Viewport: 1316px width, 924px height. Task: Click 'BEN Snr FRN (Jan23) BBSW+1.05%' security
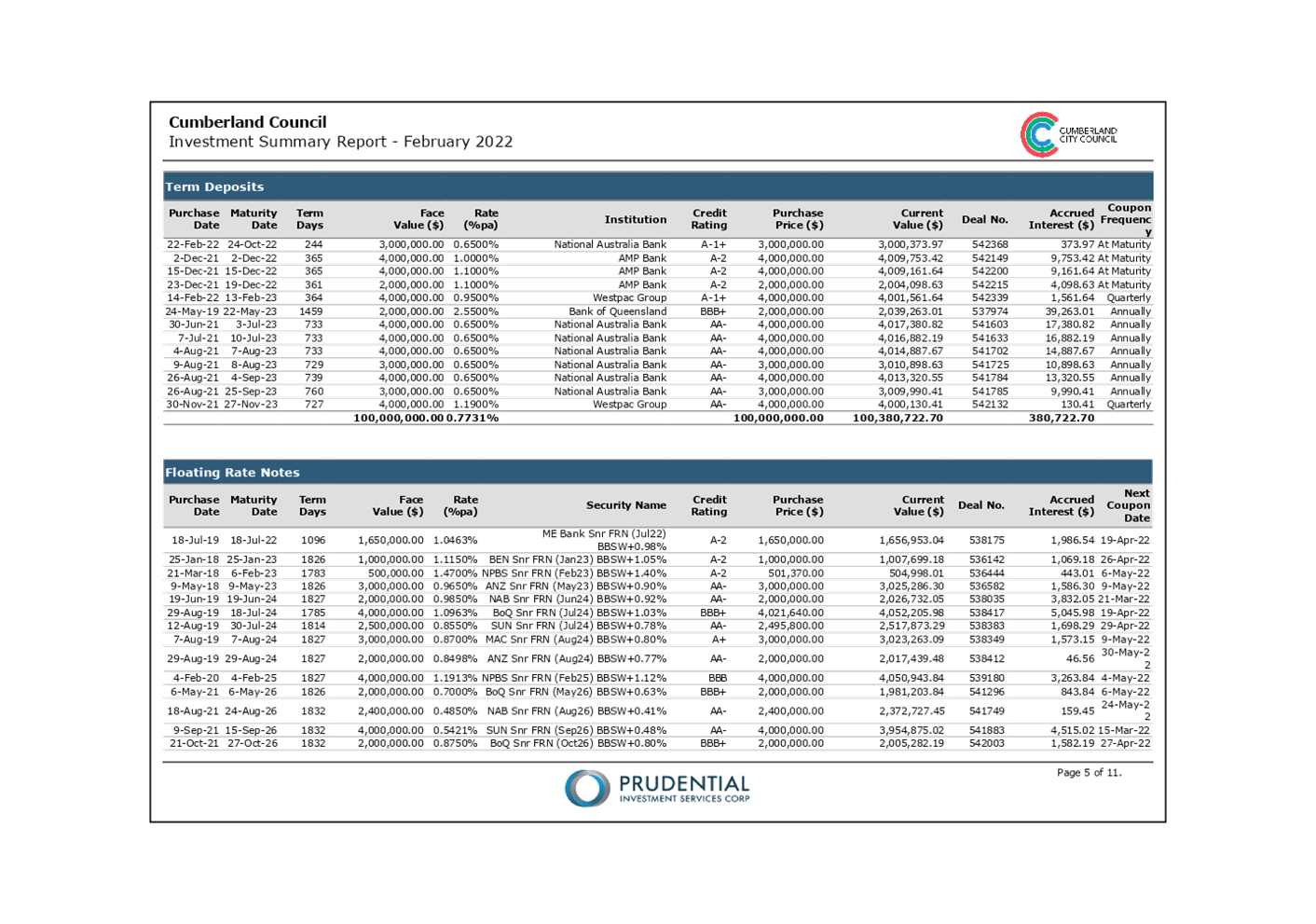(x=577, y=559)
